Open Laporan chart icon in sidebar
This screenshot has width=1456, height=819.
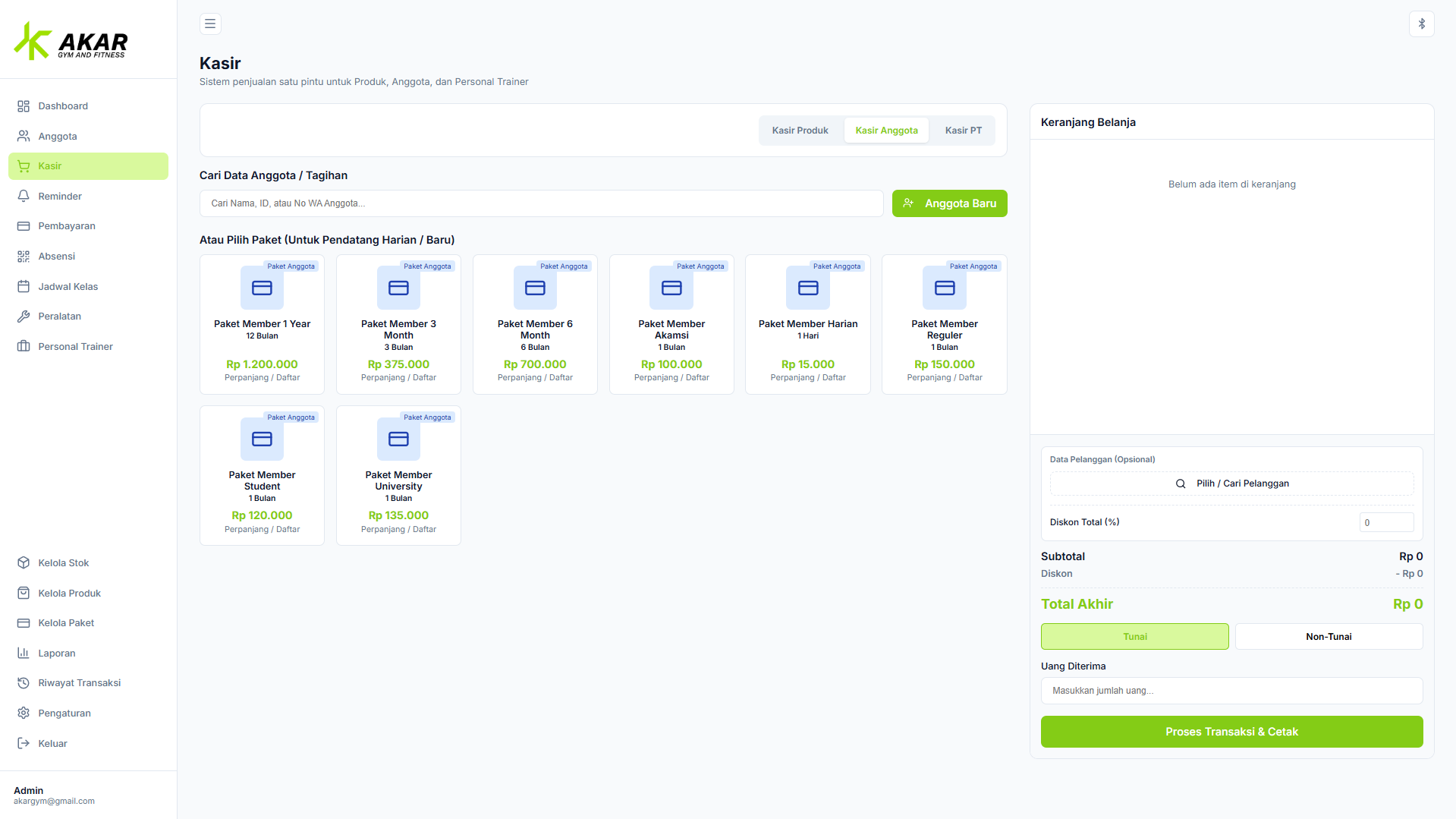click(x=24, y=654)
